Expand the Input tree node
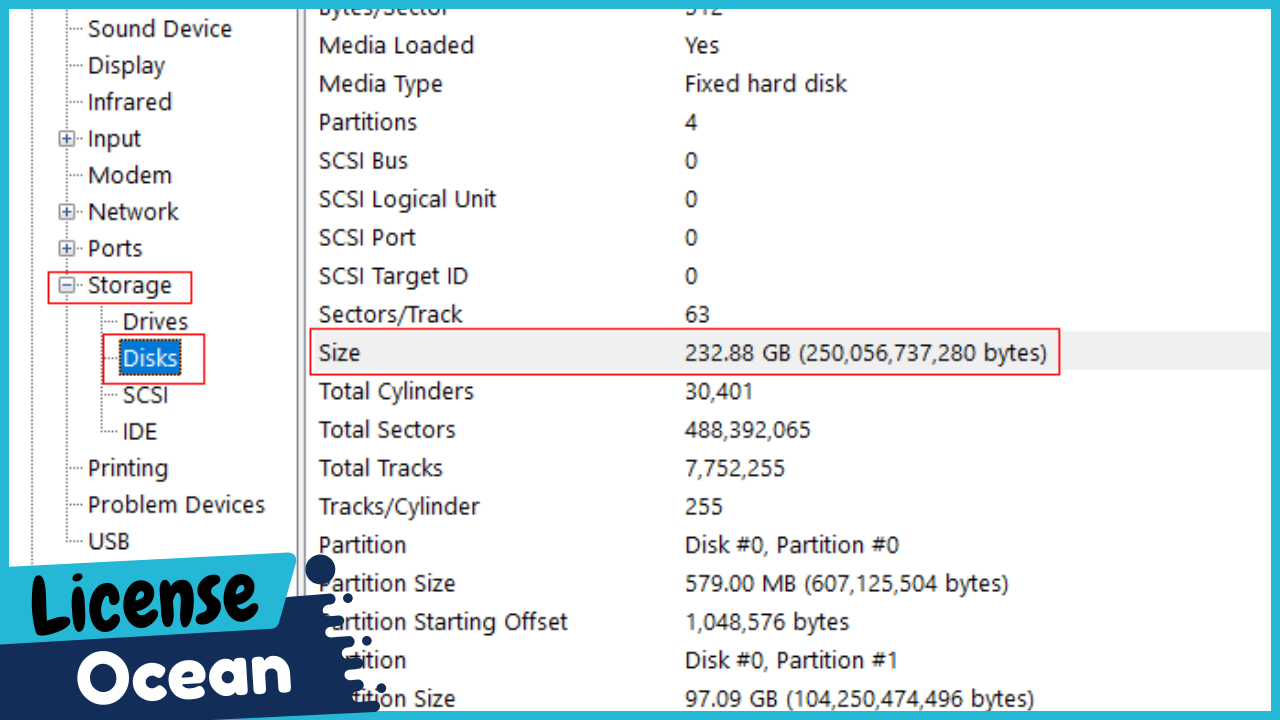The image size is (1280, 720). point(67,139)
